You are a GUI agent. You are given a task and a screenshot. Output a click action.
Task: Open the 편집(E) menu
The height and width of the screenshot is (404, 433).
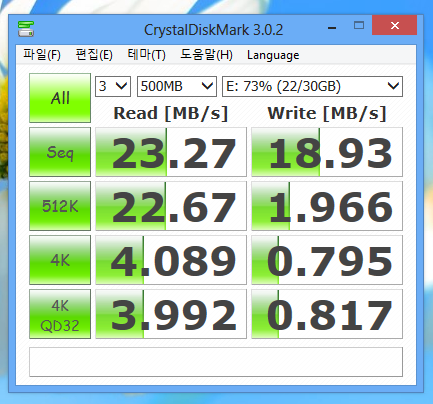tap(94, 55)
